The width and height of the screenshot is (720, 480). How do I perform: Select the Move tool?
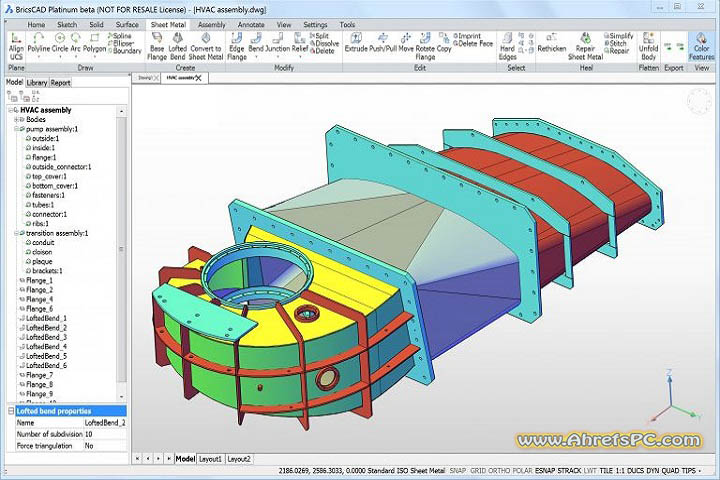click(x=406, y=43)
